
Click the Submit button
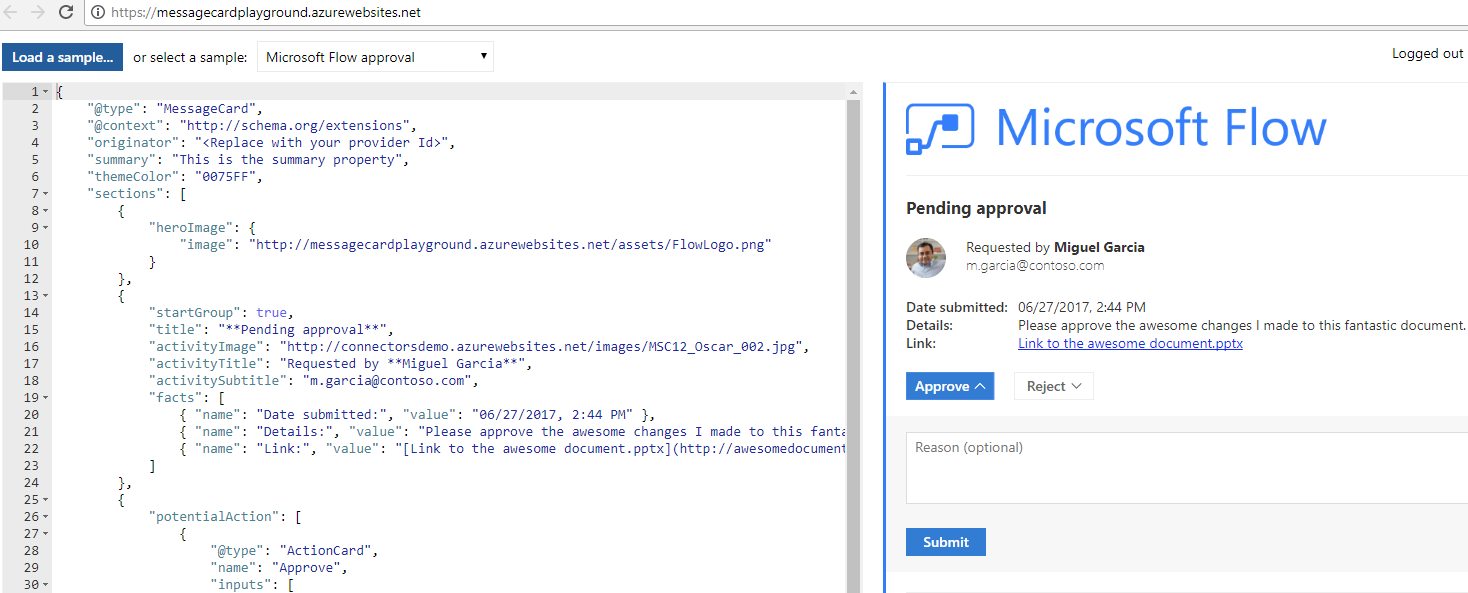tap(945, 542)
